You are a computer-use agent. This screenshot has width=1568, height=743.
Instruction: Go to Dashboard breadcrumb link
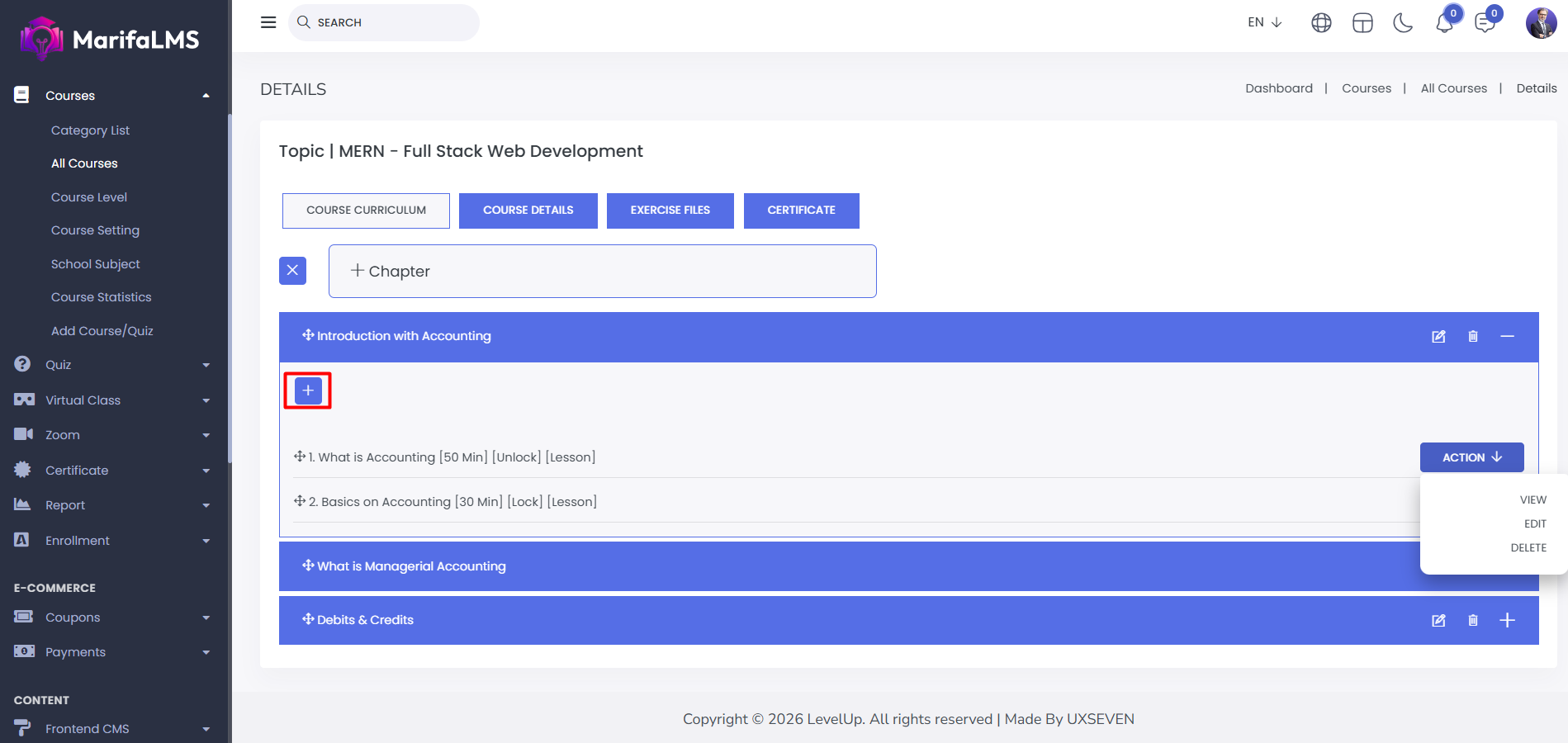[x=1278, y=88]
